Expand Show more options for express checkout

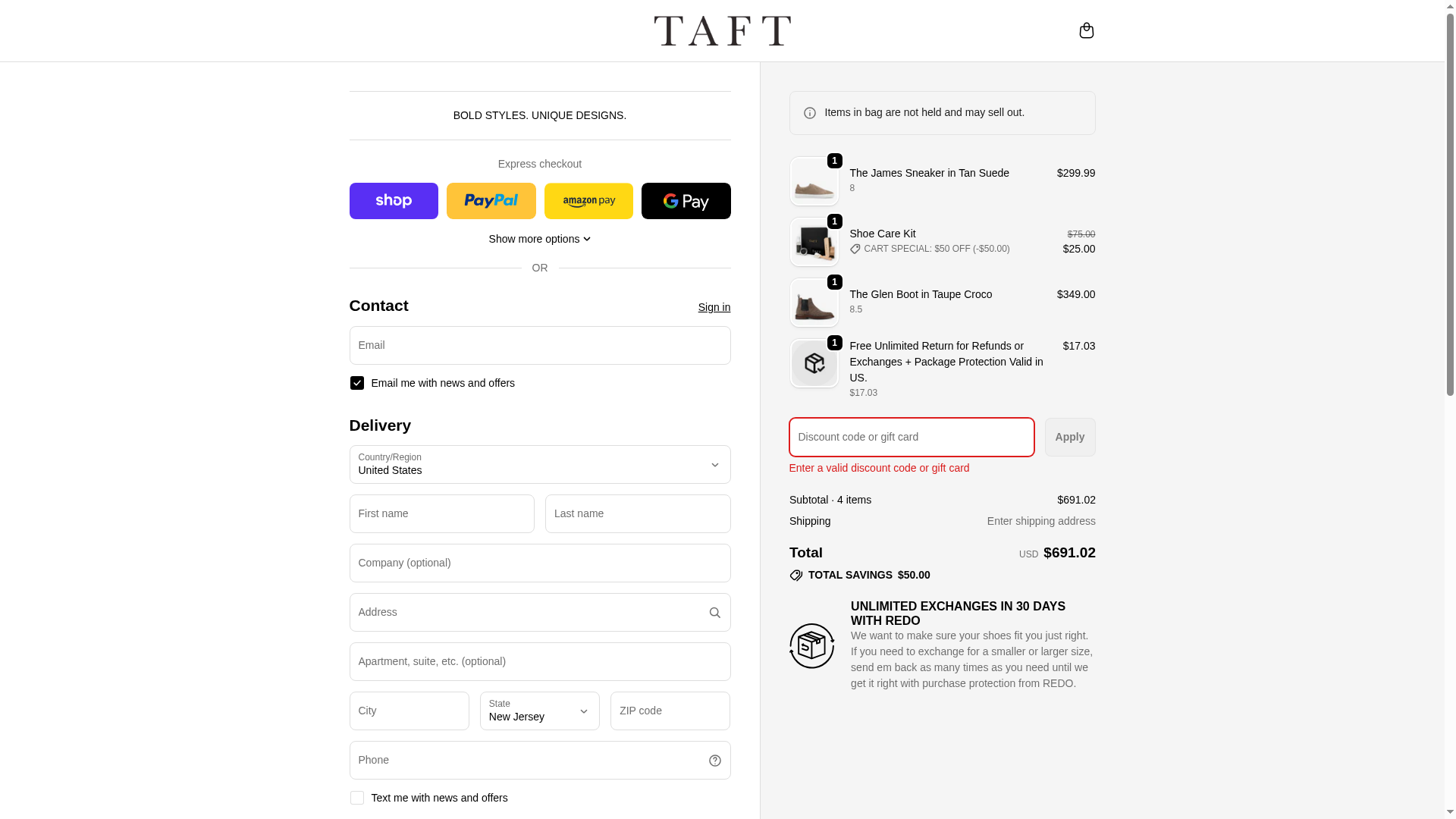(539, 239)
